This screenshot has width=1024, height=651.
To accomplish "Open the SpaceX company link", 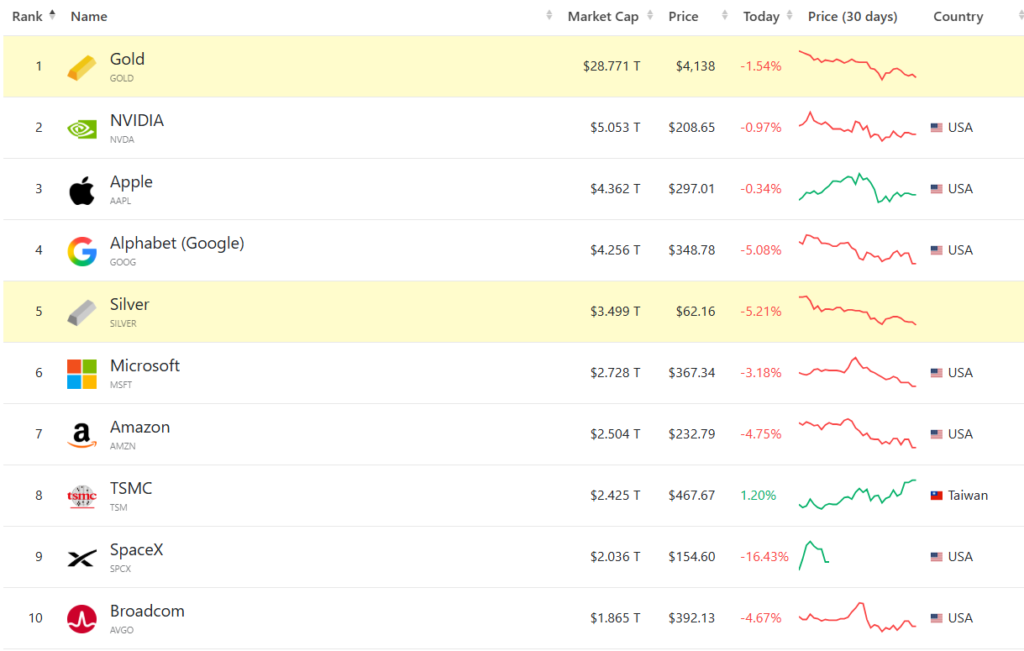I will 136,550.
